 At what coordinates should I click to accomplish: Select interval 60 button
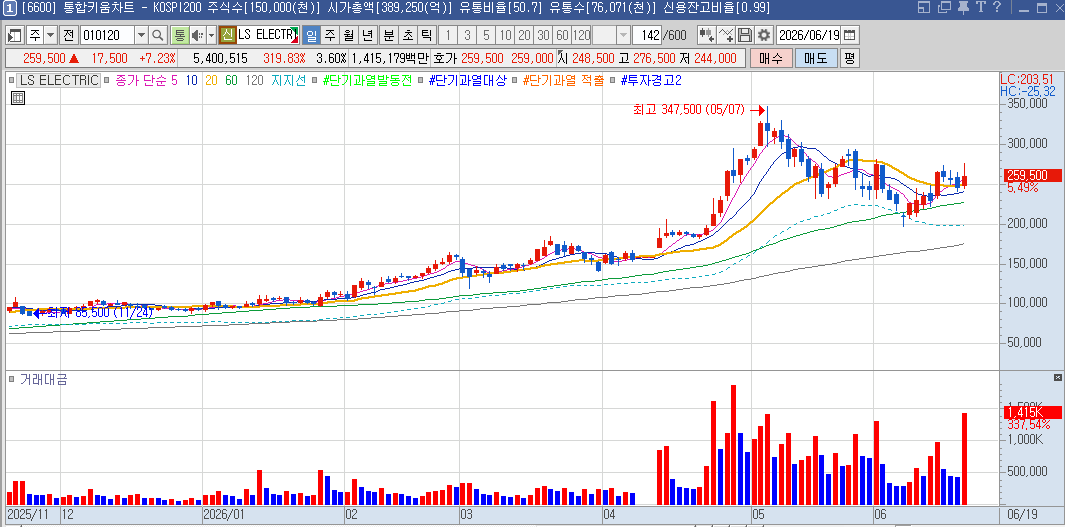[562, 35]
